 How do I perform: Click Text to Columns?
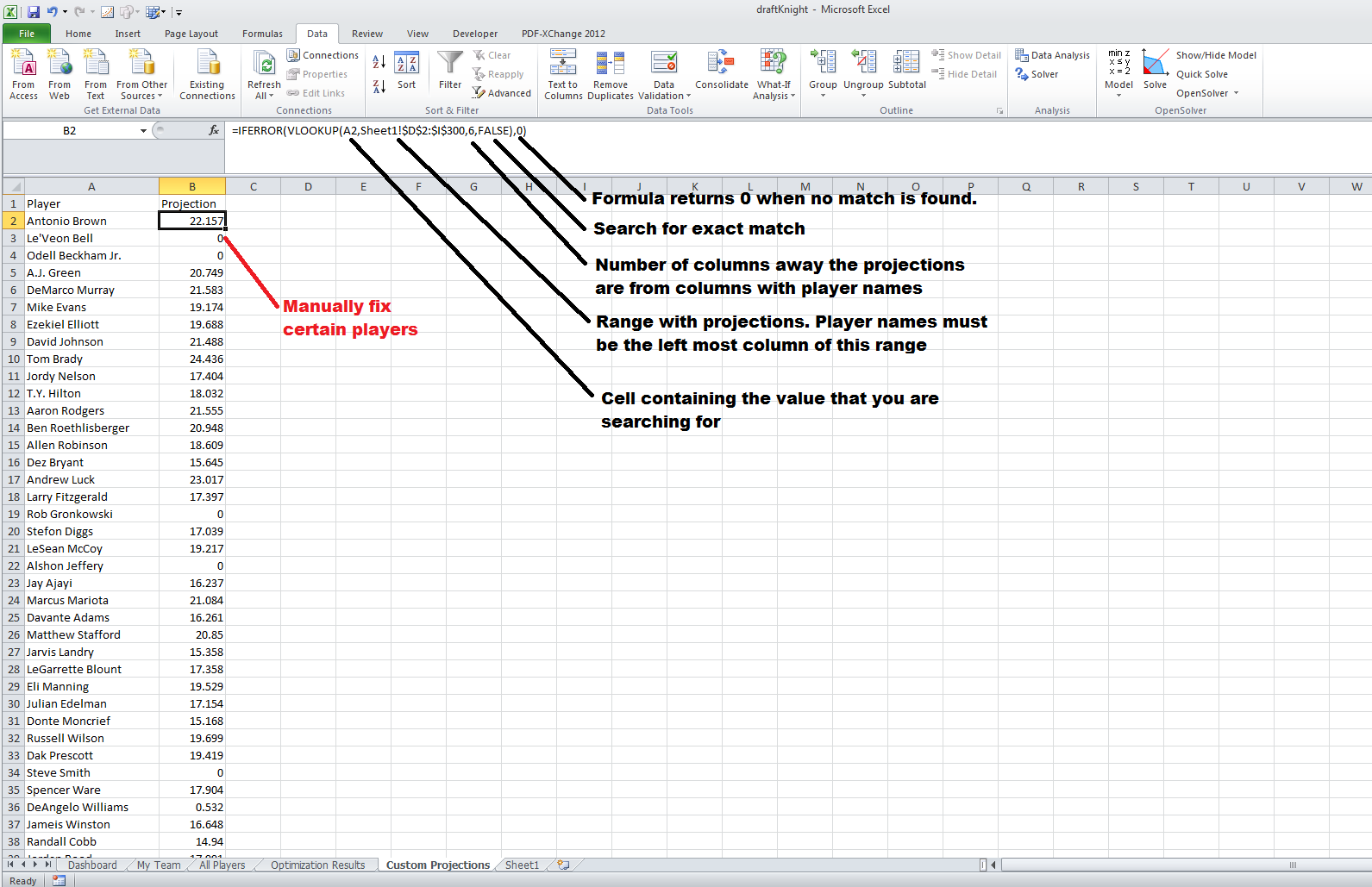coord(563,75)
